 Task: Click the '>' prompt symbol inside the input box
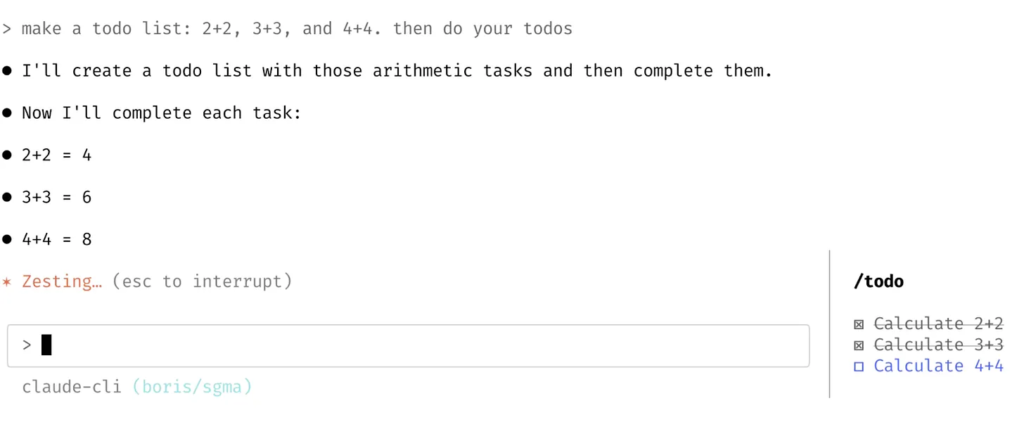coord(27,345)
